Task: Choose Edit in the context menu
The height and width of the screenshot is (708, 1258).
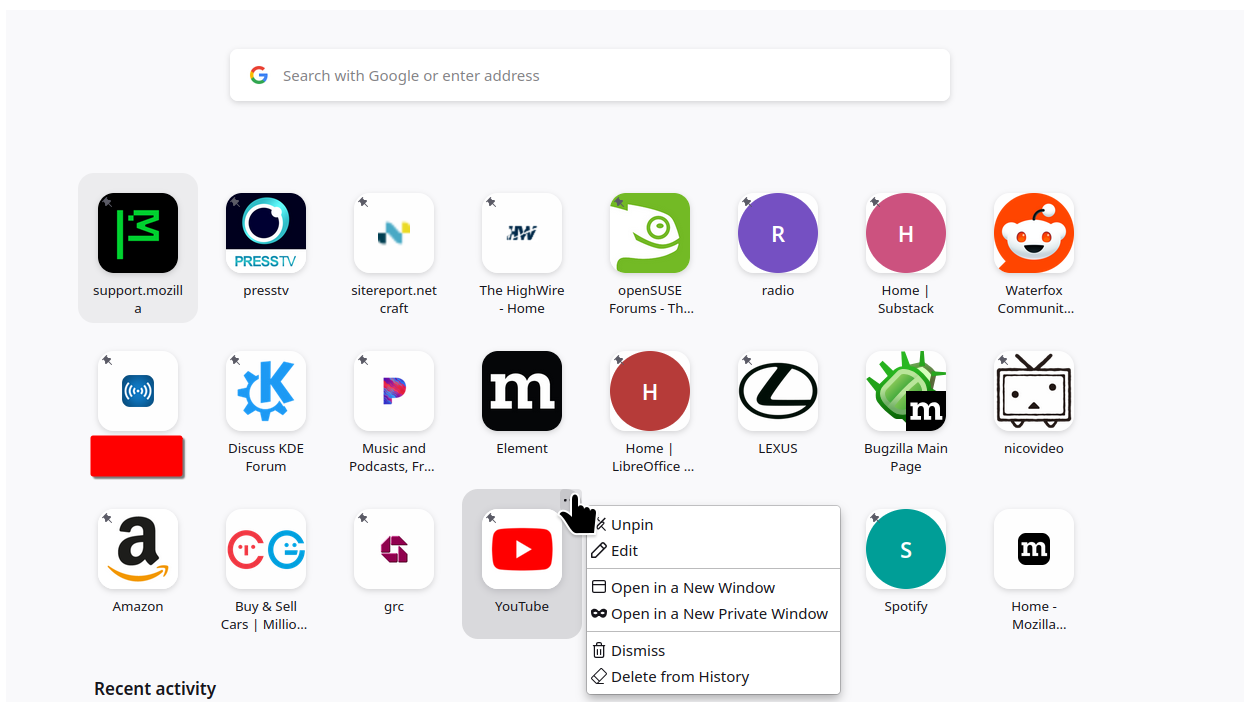Action: [713, 550]
